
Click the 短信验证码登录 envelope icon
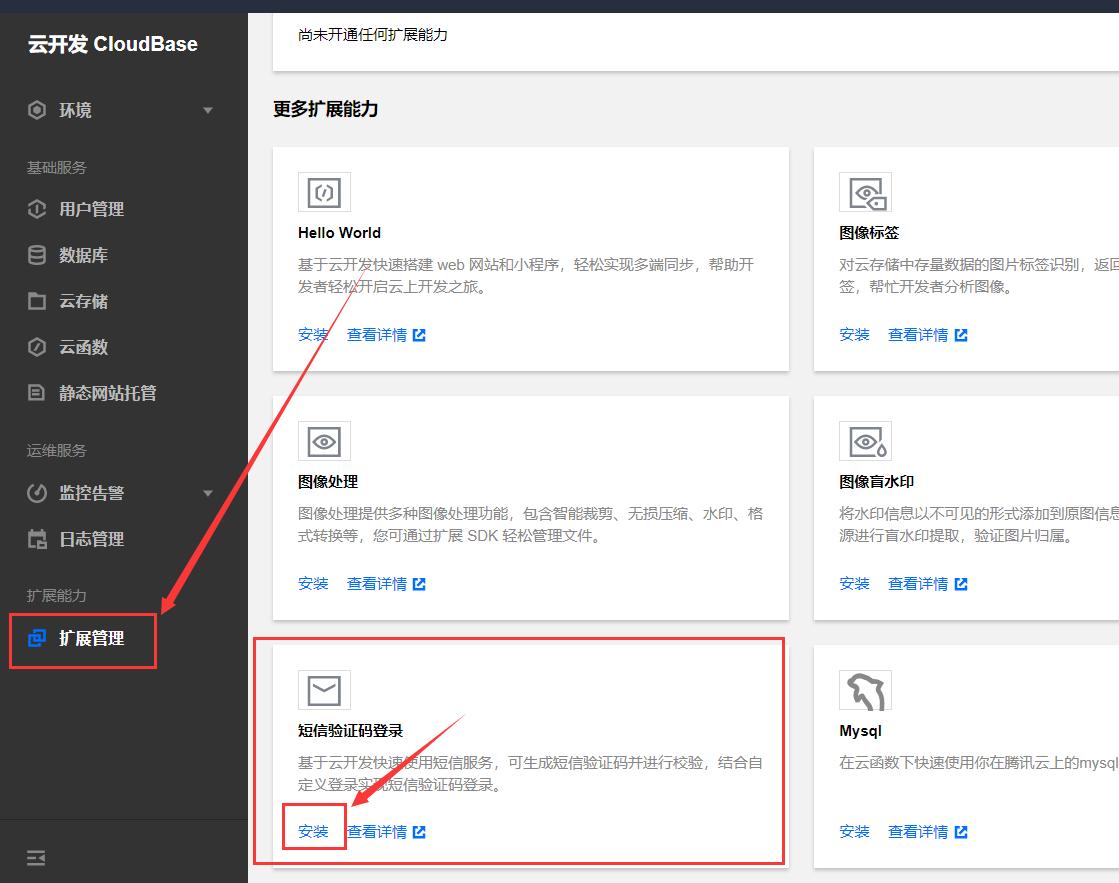[324, 690]
